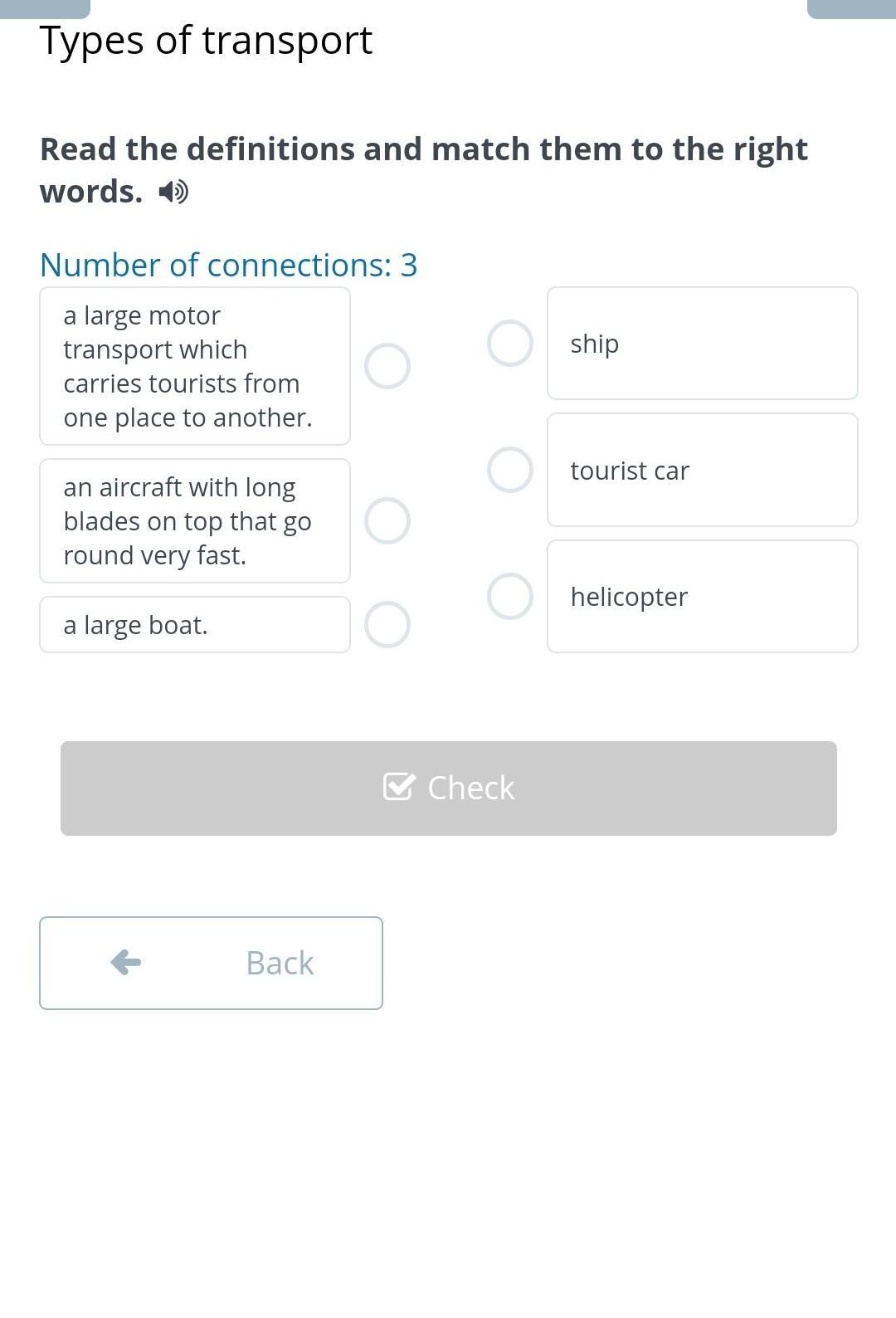Viewport: 896px width, 1318px height.
Task: Click the checkmark icon on Check button
Action: pos(399,787)
